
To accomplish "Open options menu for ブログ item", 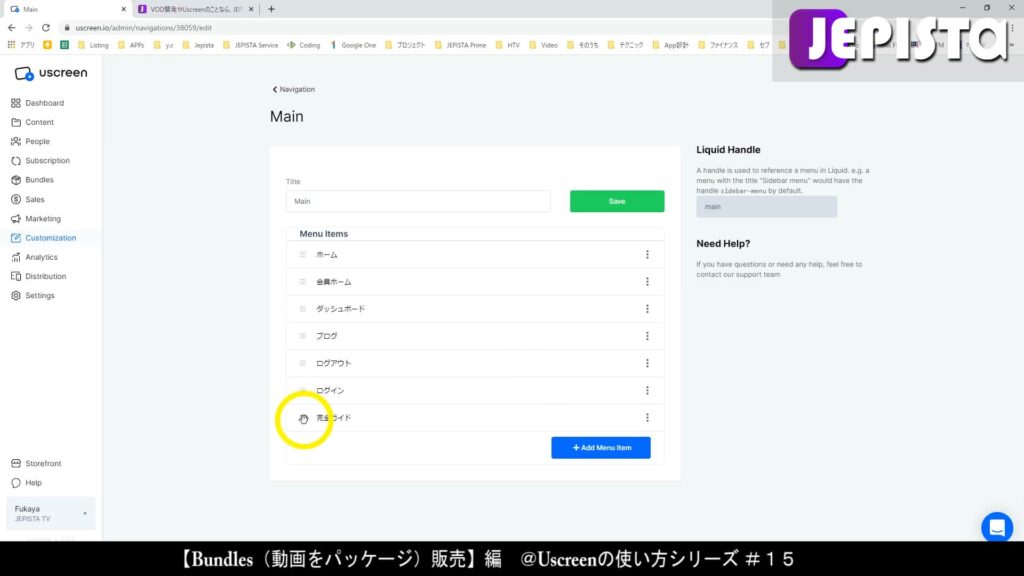I will (647, 336).
